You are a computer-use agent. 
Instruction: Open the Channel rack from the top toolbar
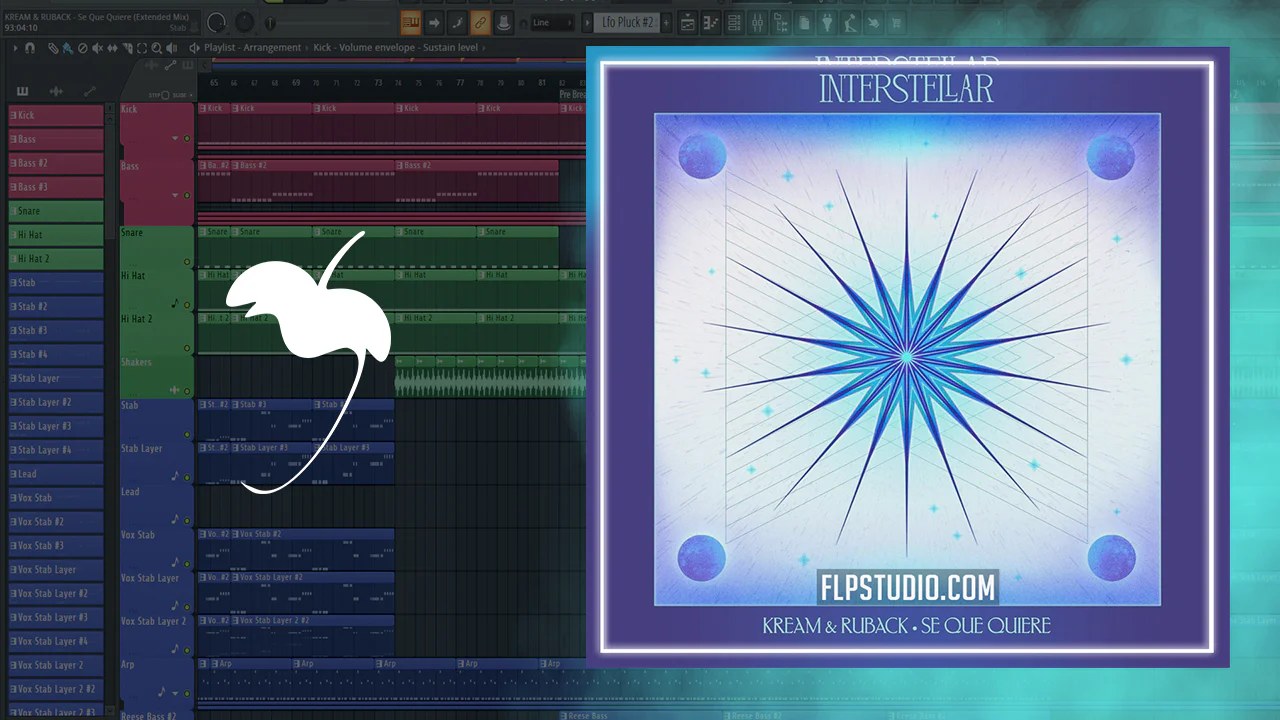pos(734,22)
